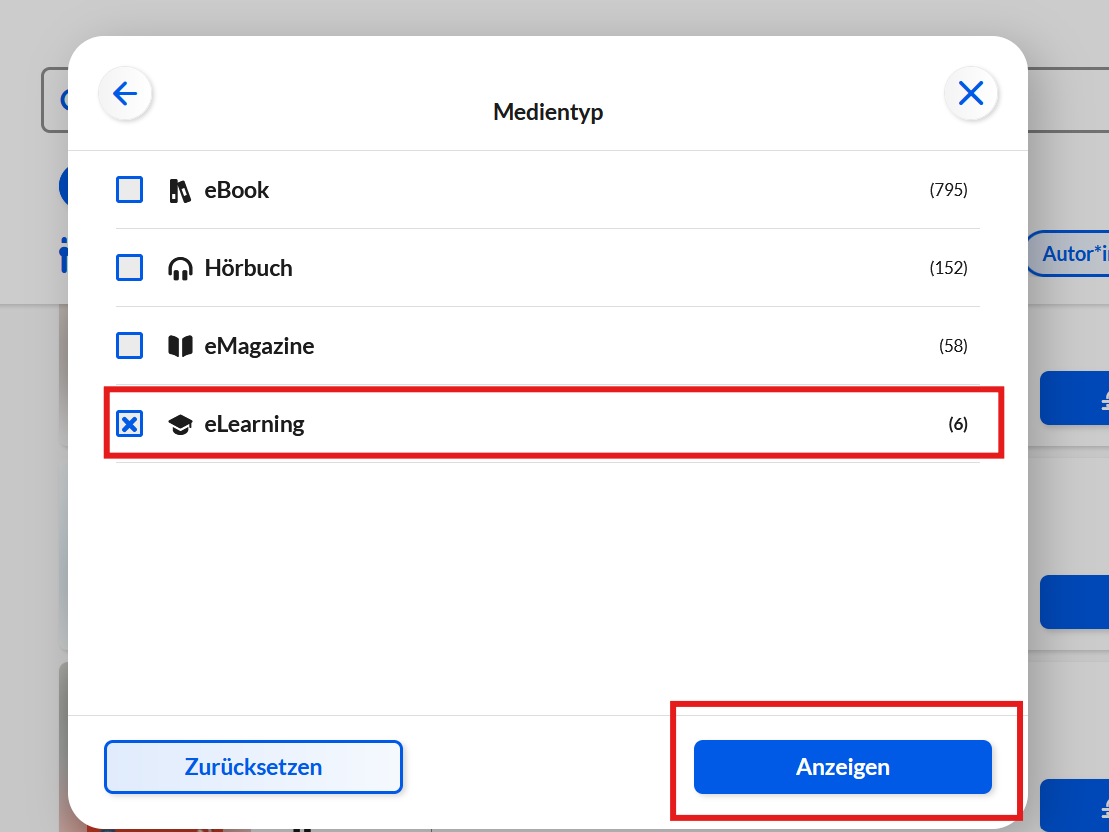Click the Anzeigen button

(x=842, y=767)
